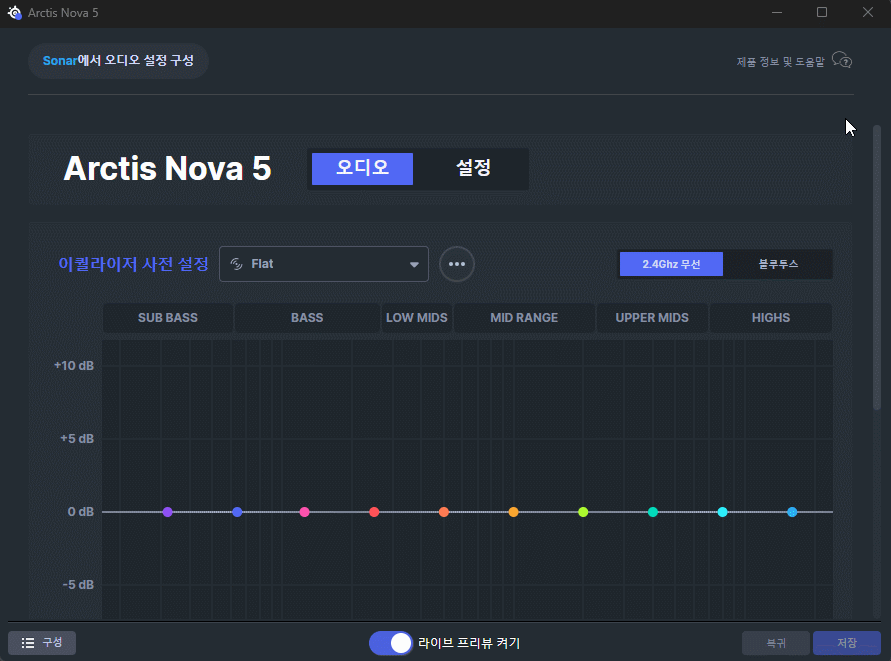The image size is (891, 661).
Task: Click the SteelSeries app logo in title bar
Action: (14, 13)
